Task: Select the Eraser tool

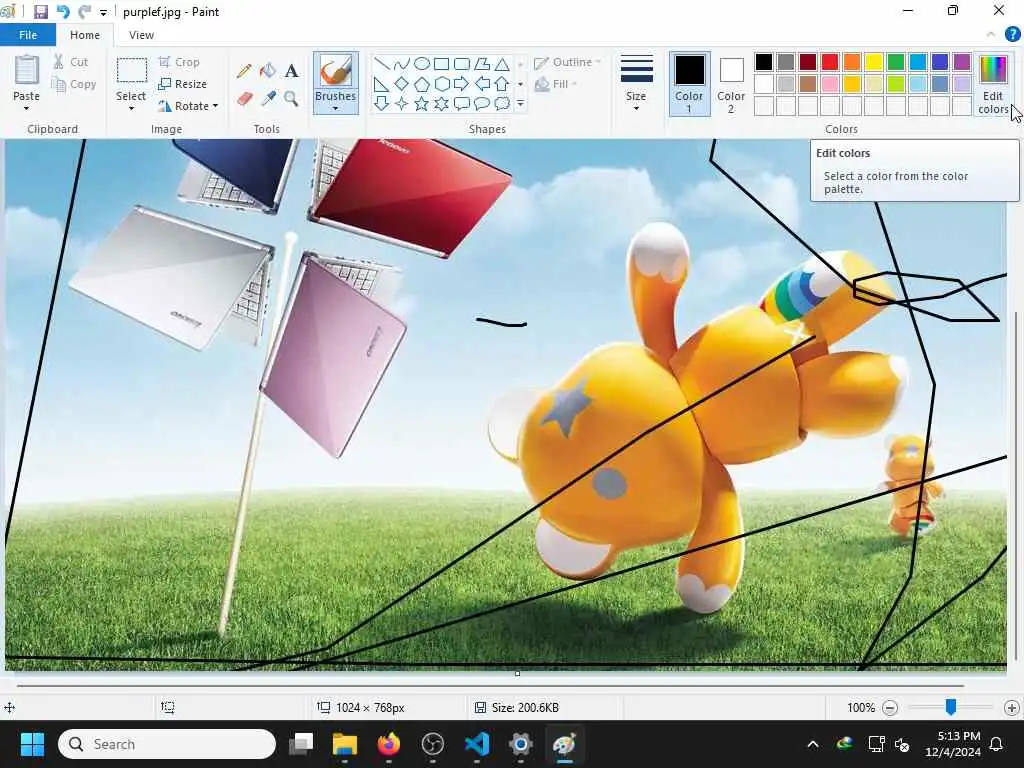Action: tap(244, 99)
